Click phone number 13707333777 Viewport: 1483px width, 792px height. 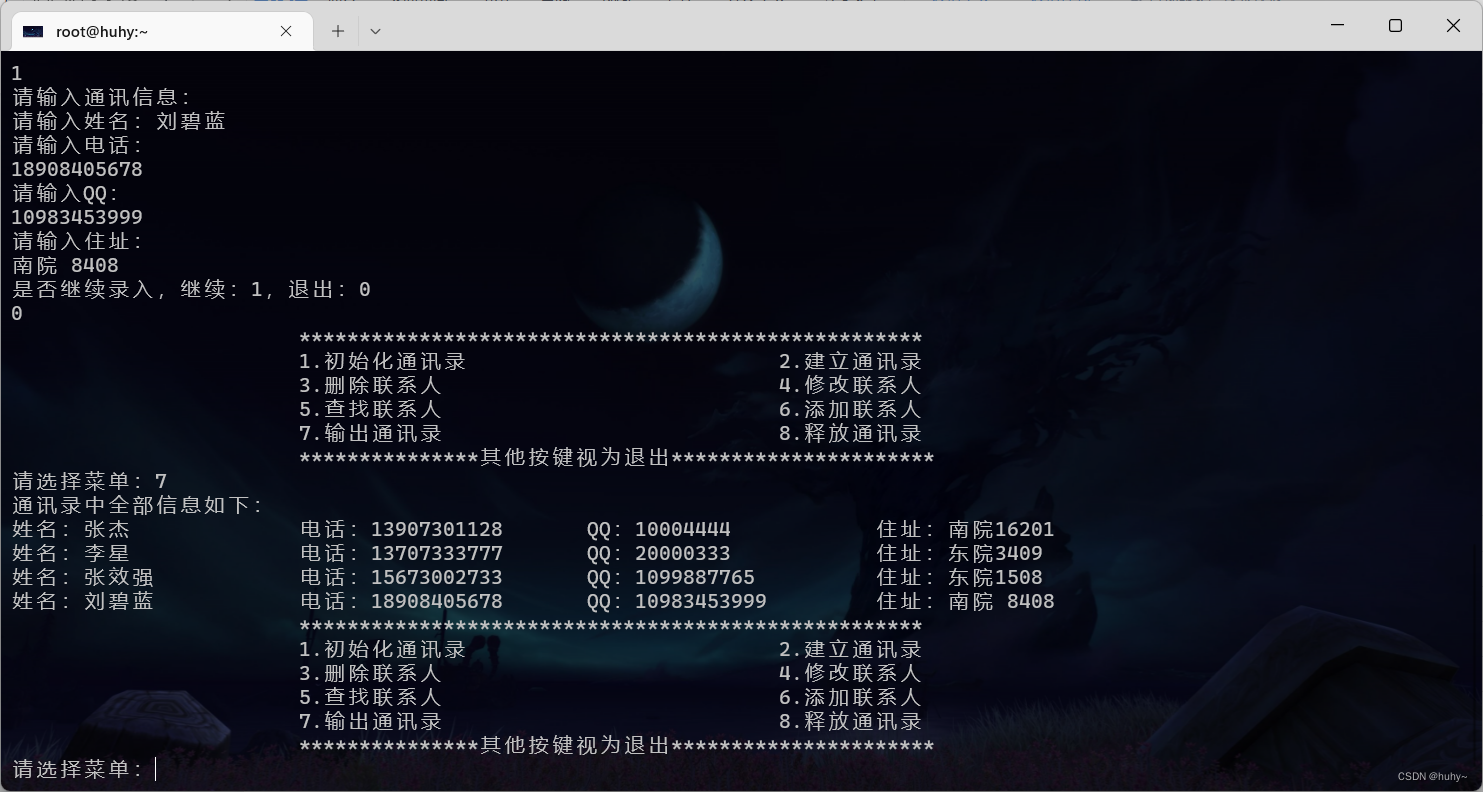[437, 553]
